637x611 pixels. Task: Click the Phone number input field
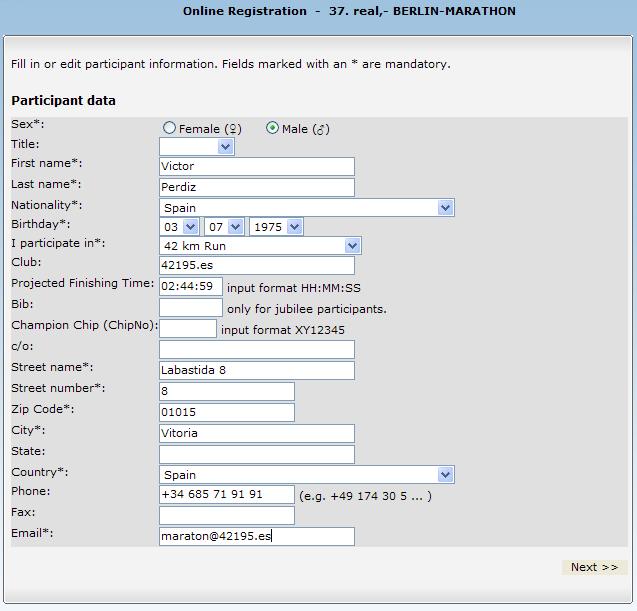click(226, 494)
